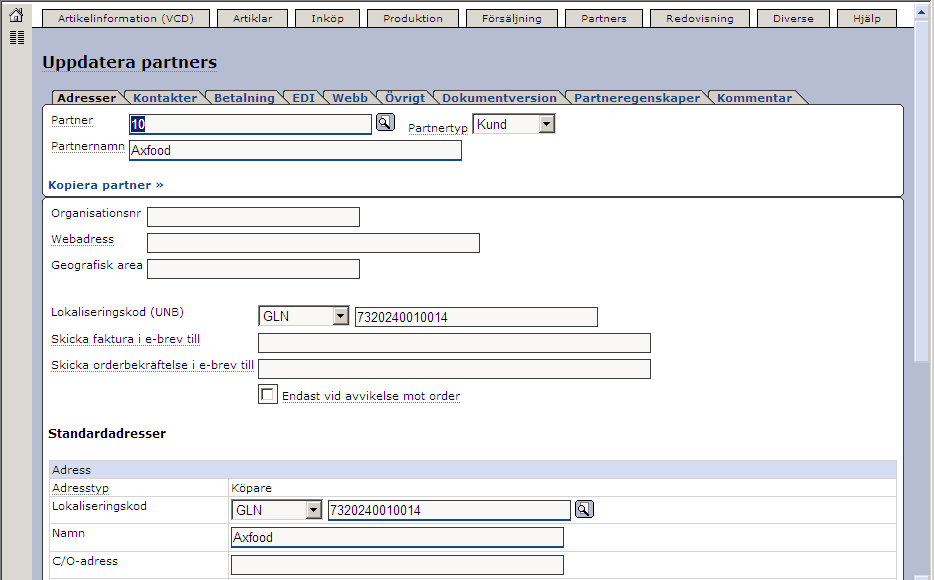
Task: Click the Webadress input field
Action: point(313,243)
